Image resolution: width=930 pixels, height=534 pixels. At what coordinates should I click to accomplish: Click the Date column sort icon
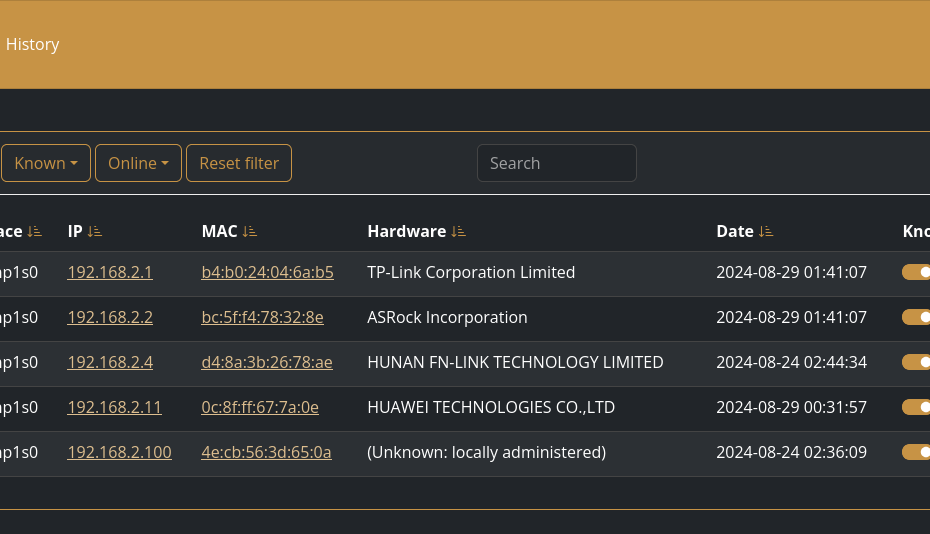(x=766, y=231)
